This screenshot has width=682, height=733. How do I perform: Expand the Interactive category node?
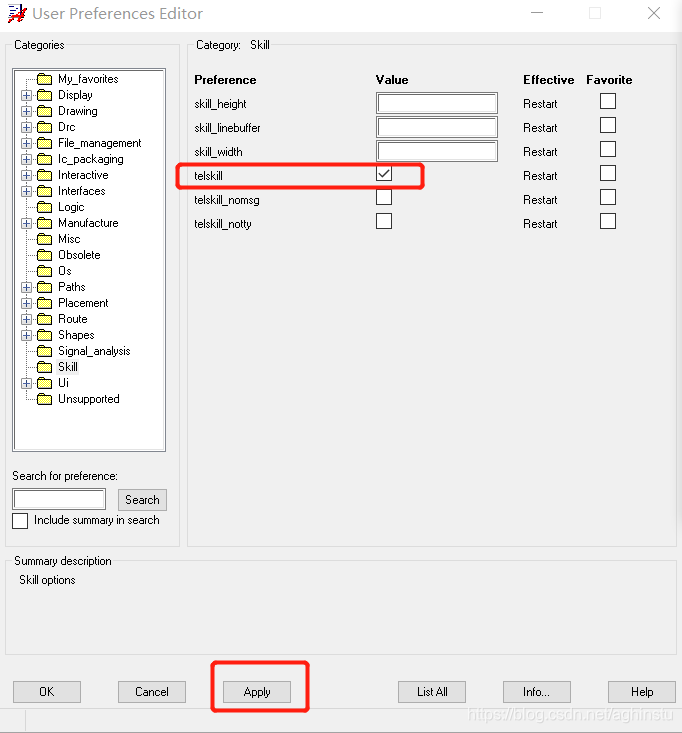click(x=27, y=175)
